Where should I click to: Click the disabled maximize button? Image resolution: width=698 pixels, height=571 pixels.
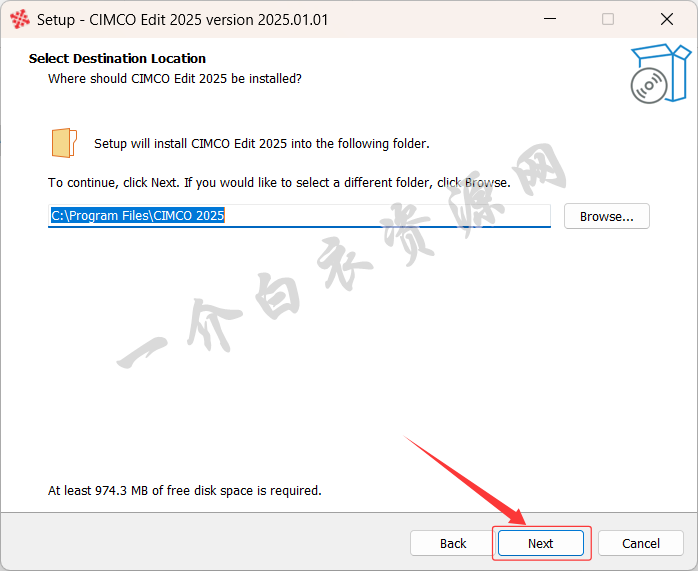point(608,19)
